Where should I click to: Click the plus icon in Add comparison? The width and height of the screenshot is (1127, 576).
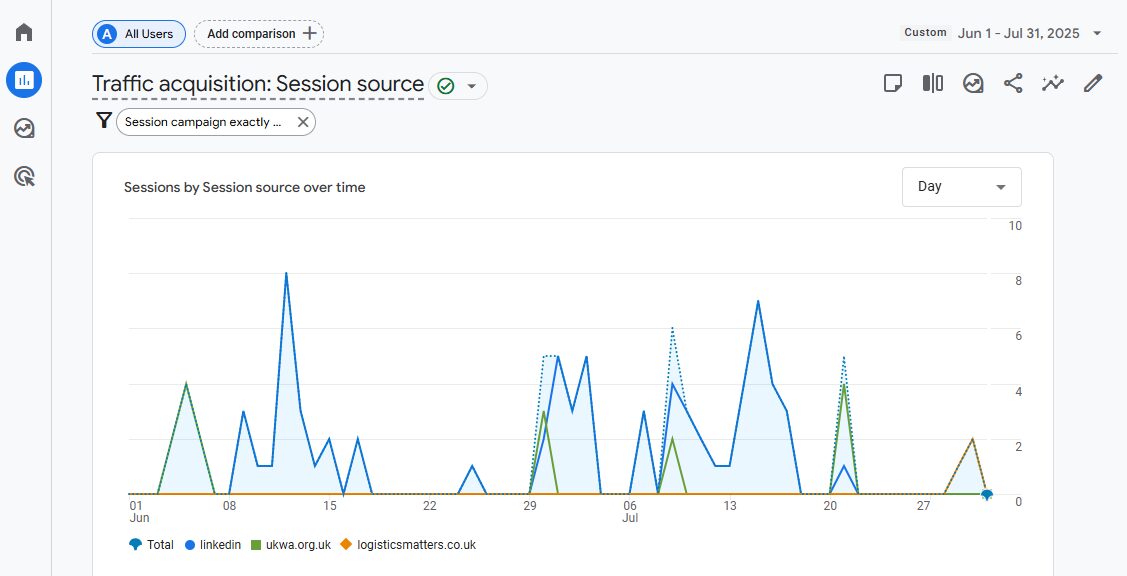(x=309, y=33)
